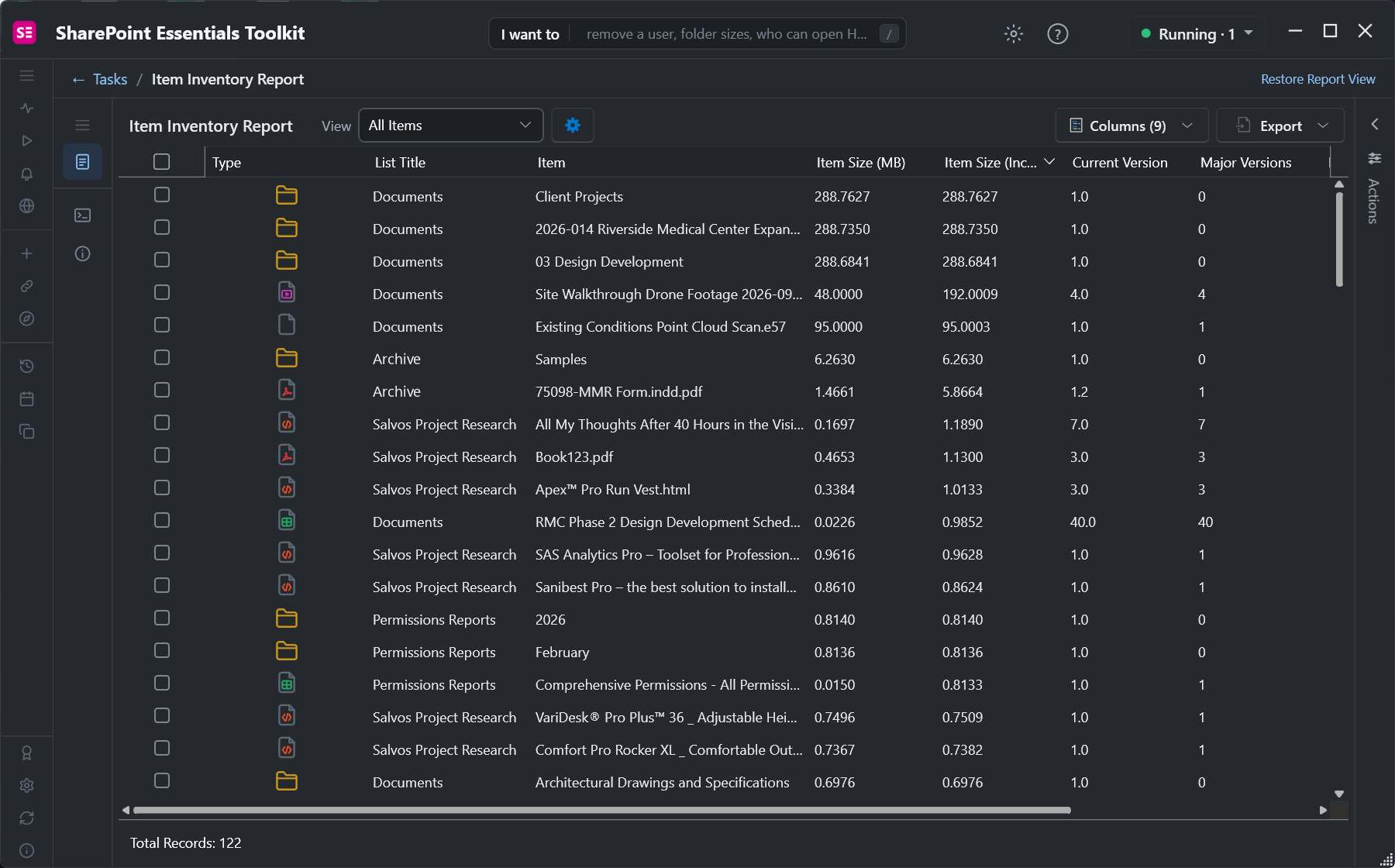Viewport: 1395px width, 868px height.
Task: Open the compass explore icon in sidebar
Action: pos(27,319)
